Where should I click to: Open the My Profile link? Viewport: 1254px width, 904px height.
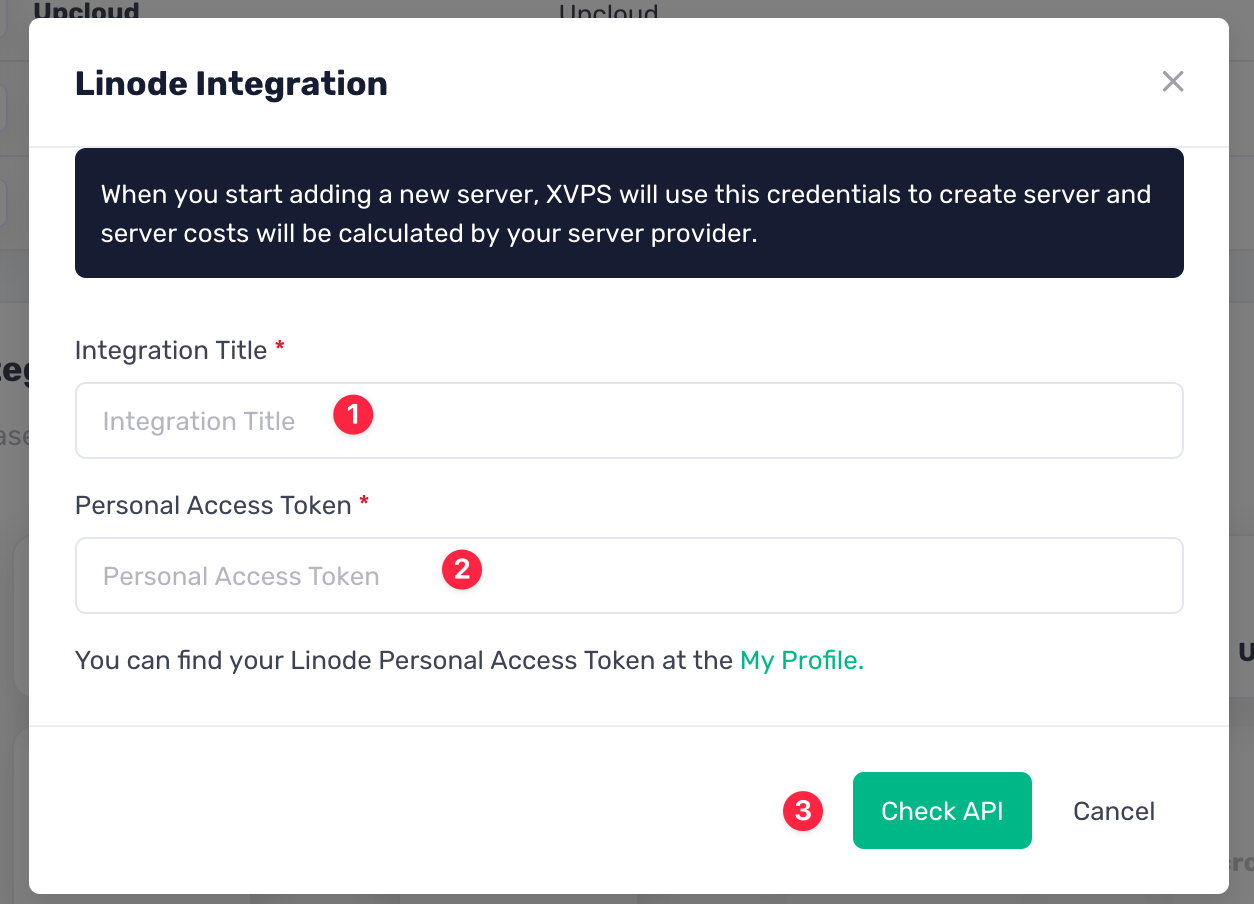click(x=801, y=661)
